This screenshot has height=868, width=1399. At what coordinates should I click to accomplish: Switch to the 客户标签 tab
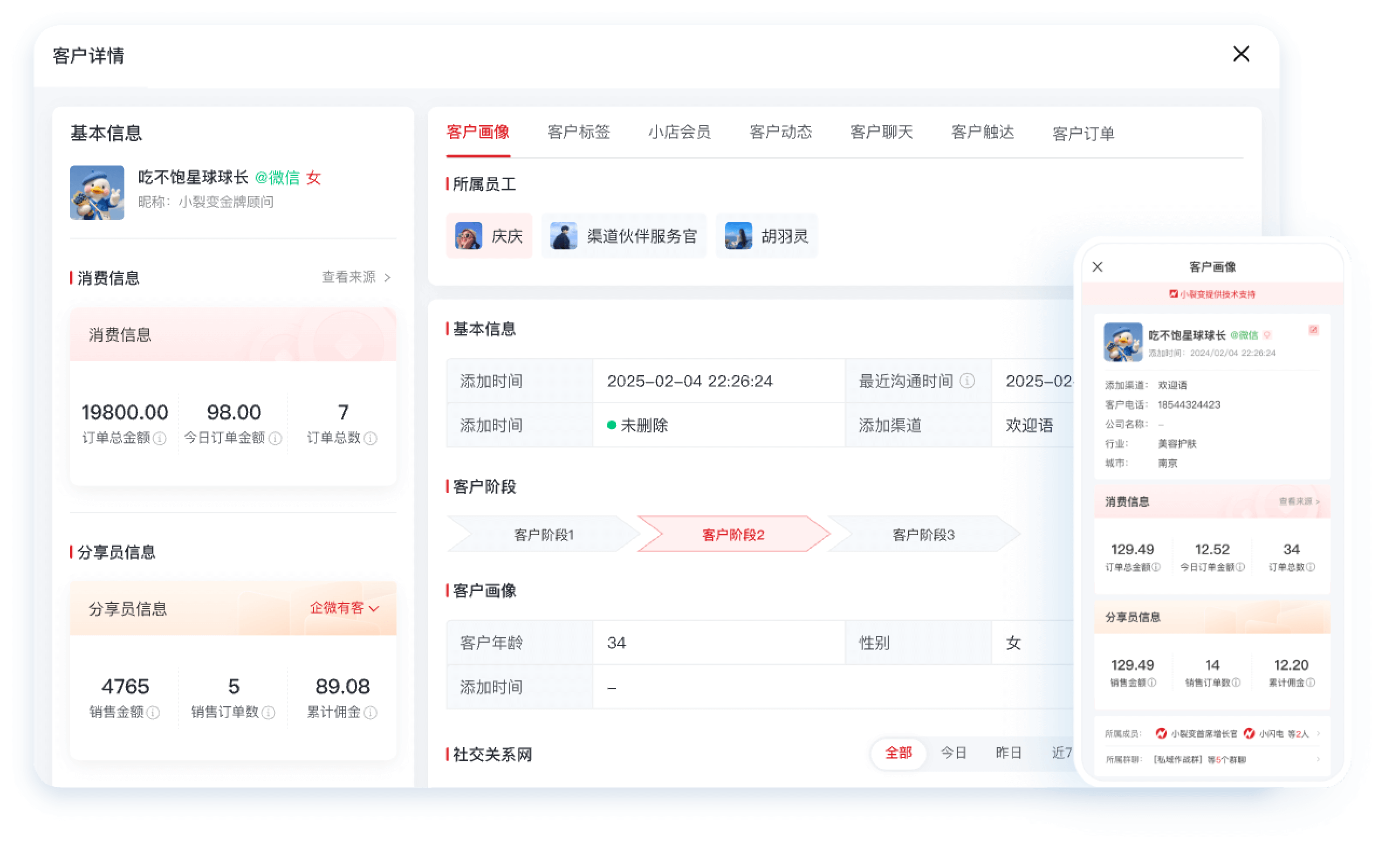pos(578,133)
